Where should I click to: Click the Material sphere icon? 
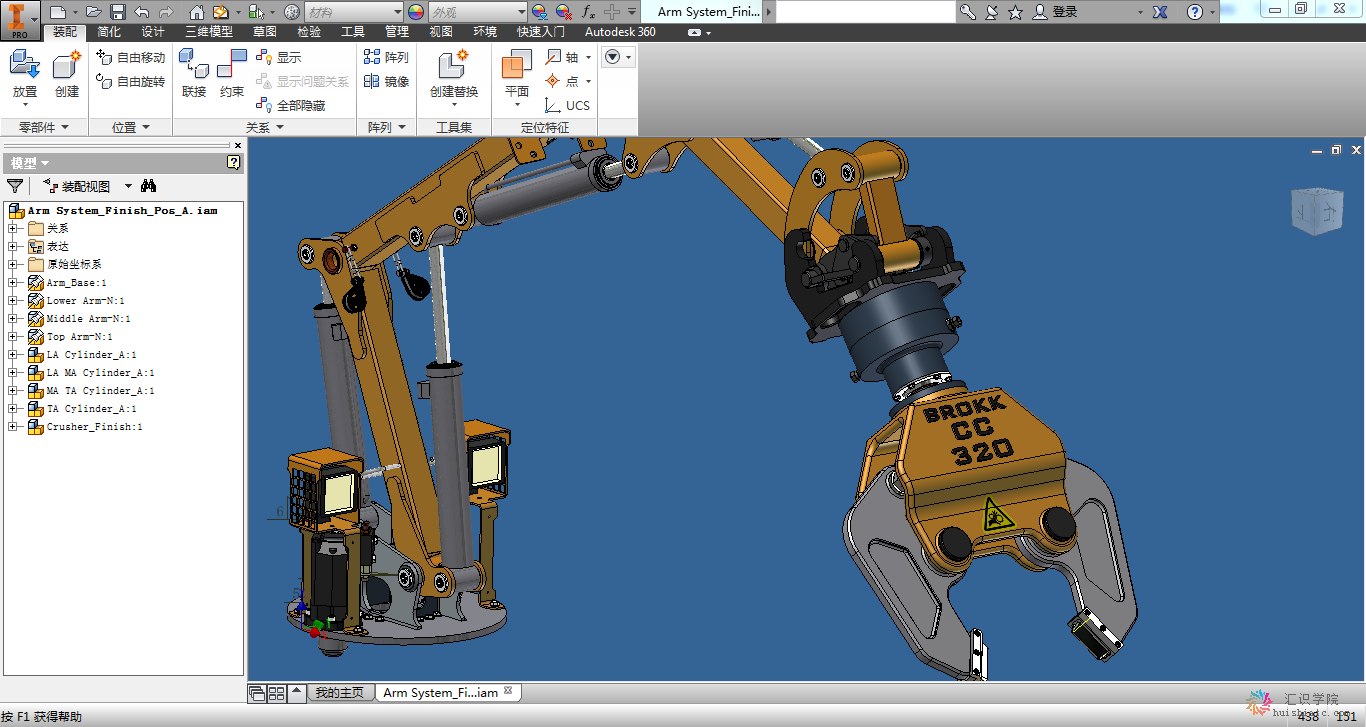pos(292,12)
